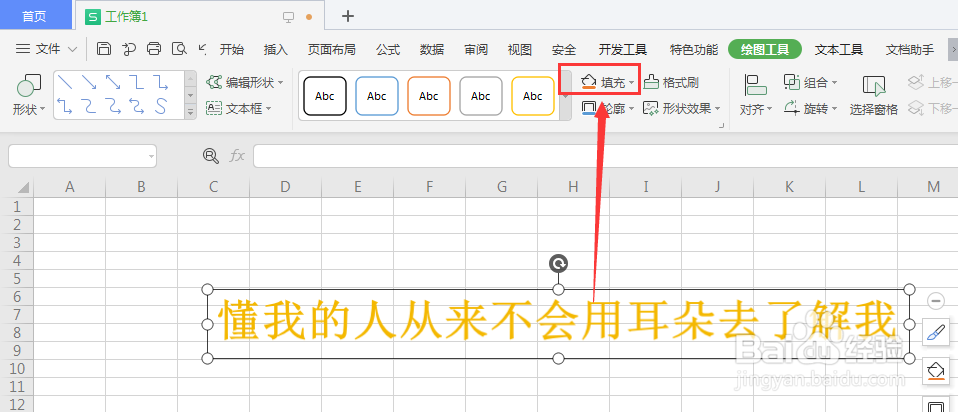
Task: Switch to the 页面布局 tab
Action: click(332, 50)
